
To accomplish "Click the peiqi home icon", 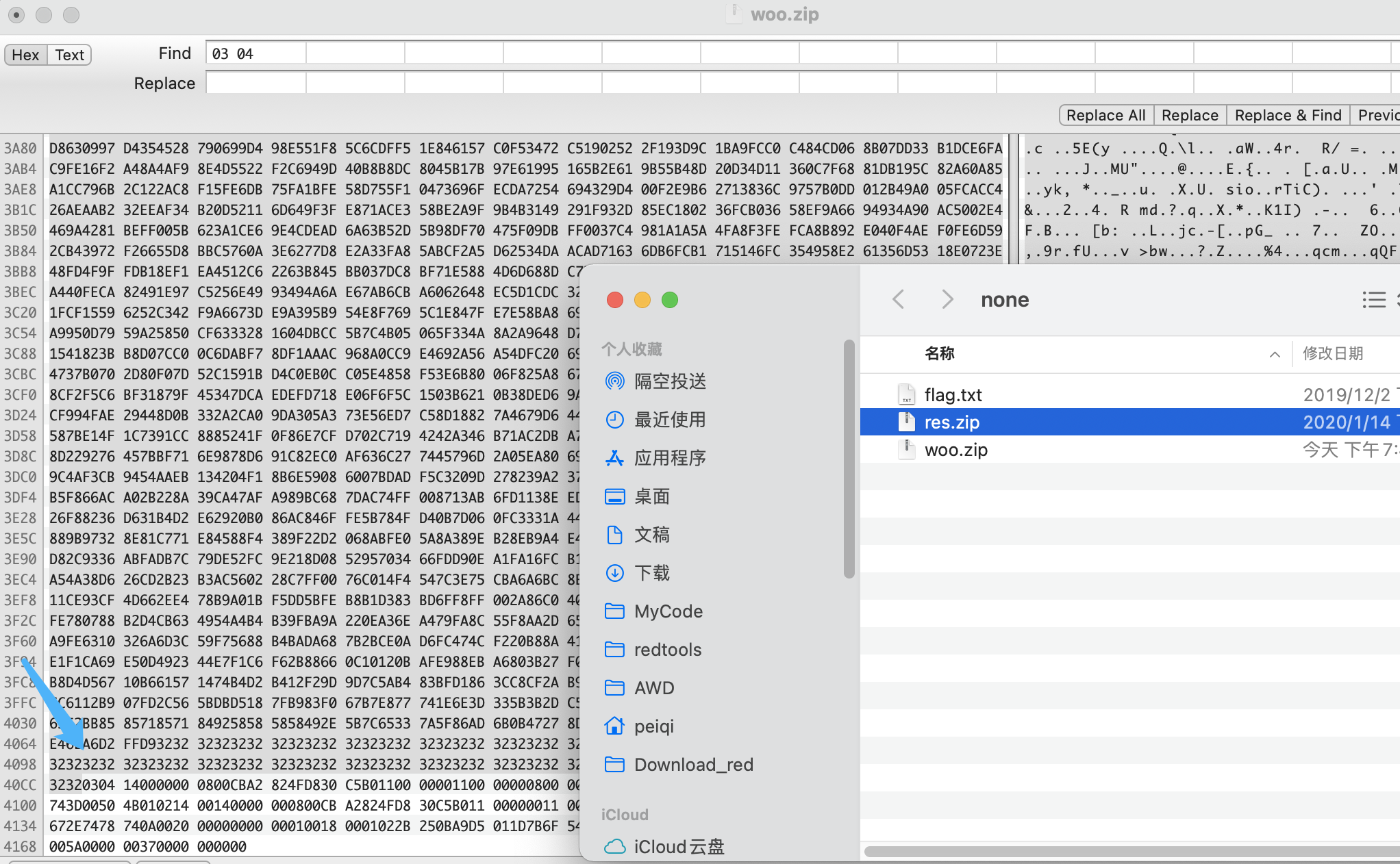I will (614, 726).
